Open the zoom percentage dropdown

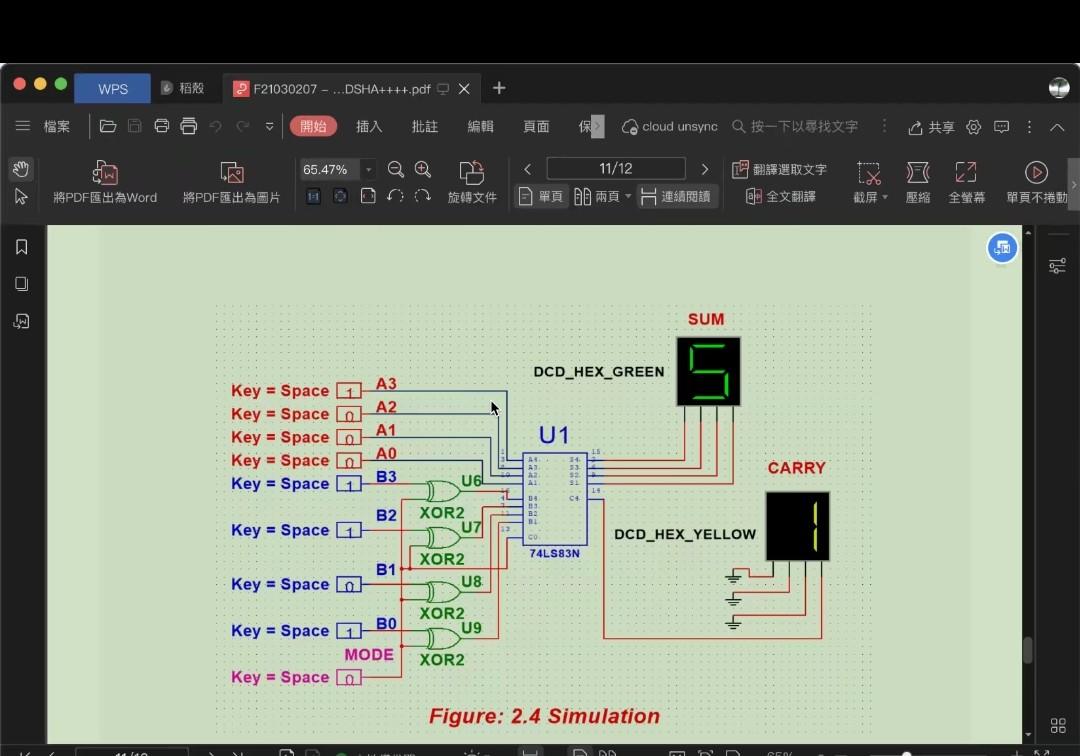(367, 169)
